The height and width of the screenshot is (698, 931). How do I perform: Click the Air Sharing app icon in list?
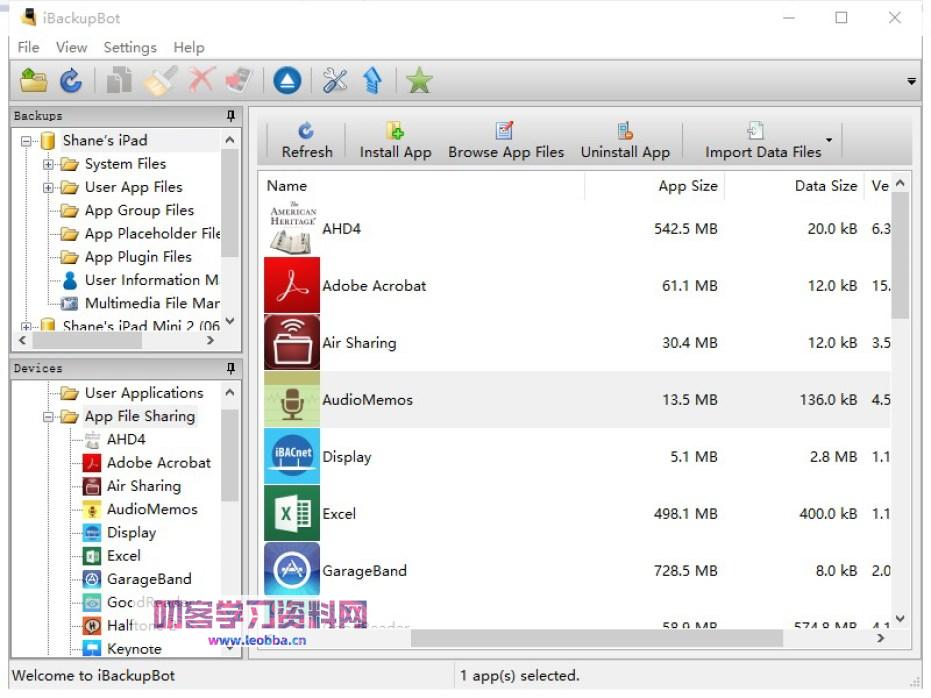(x=292, y=342)
